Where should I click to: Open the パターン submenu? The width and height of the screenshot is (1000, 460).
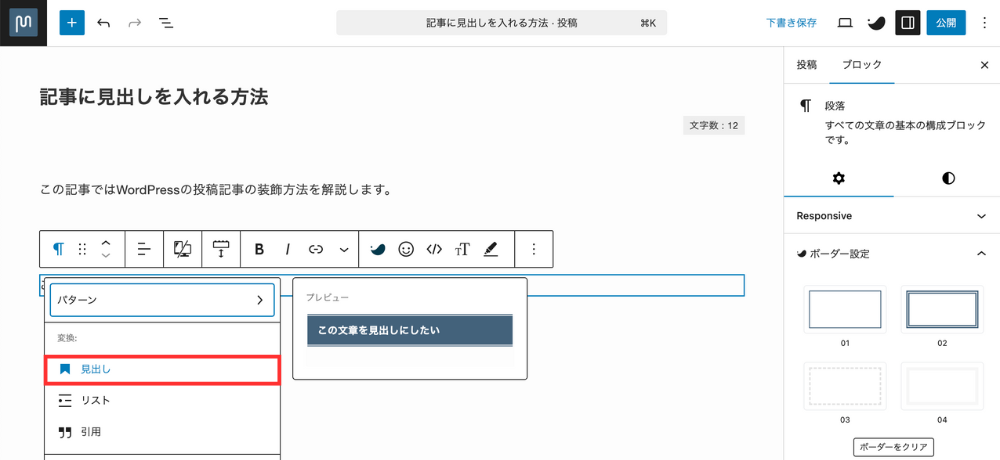click(162, 299)
